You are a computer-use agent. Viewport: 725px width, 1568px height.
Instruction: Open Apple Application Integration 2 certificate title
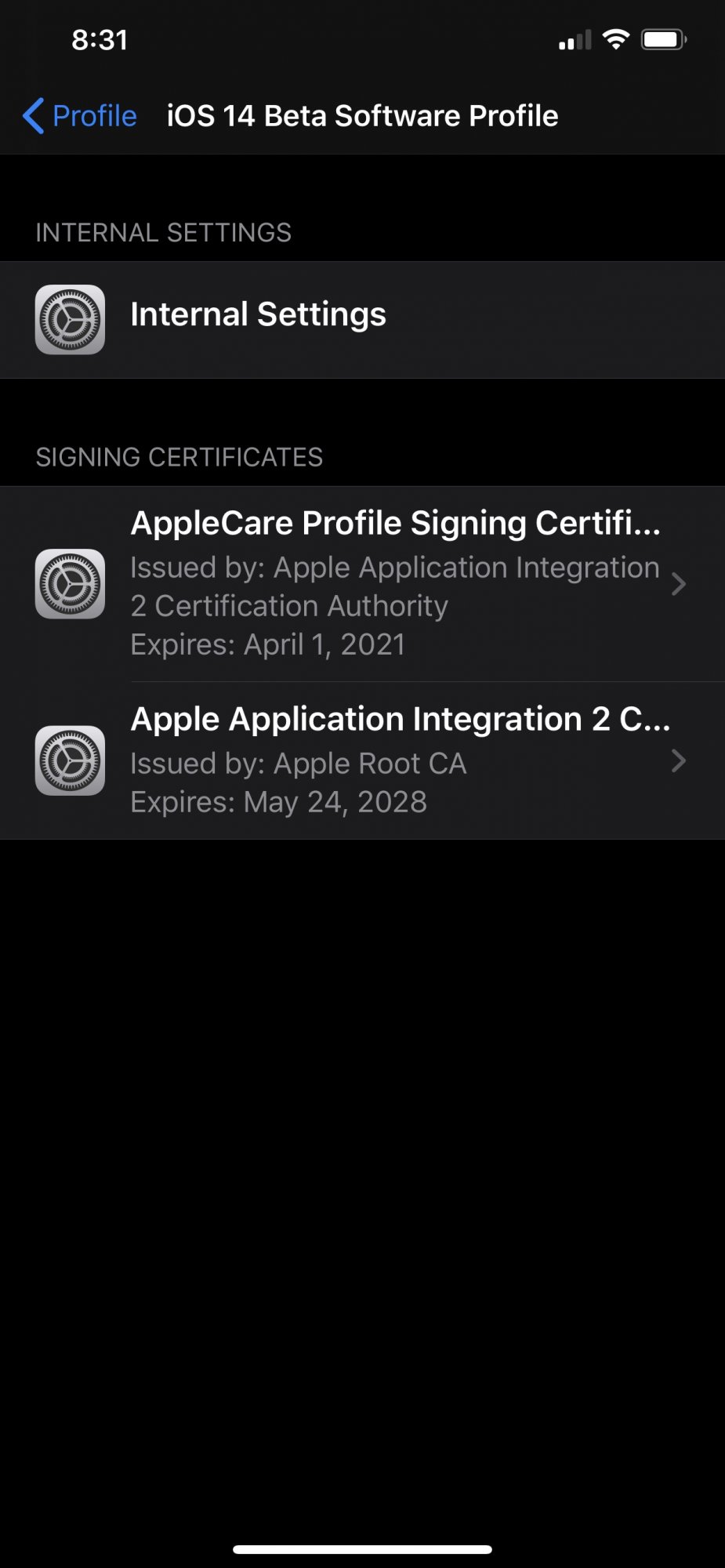[x=400, y=720]
